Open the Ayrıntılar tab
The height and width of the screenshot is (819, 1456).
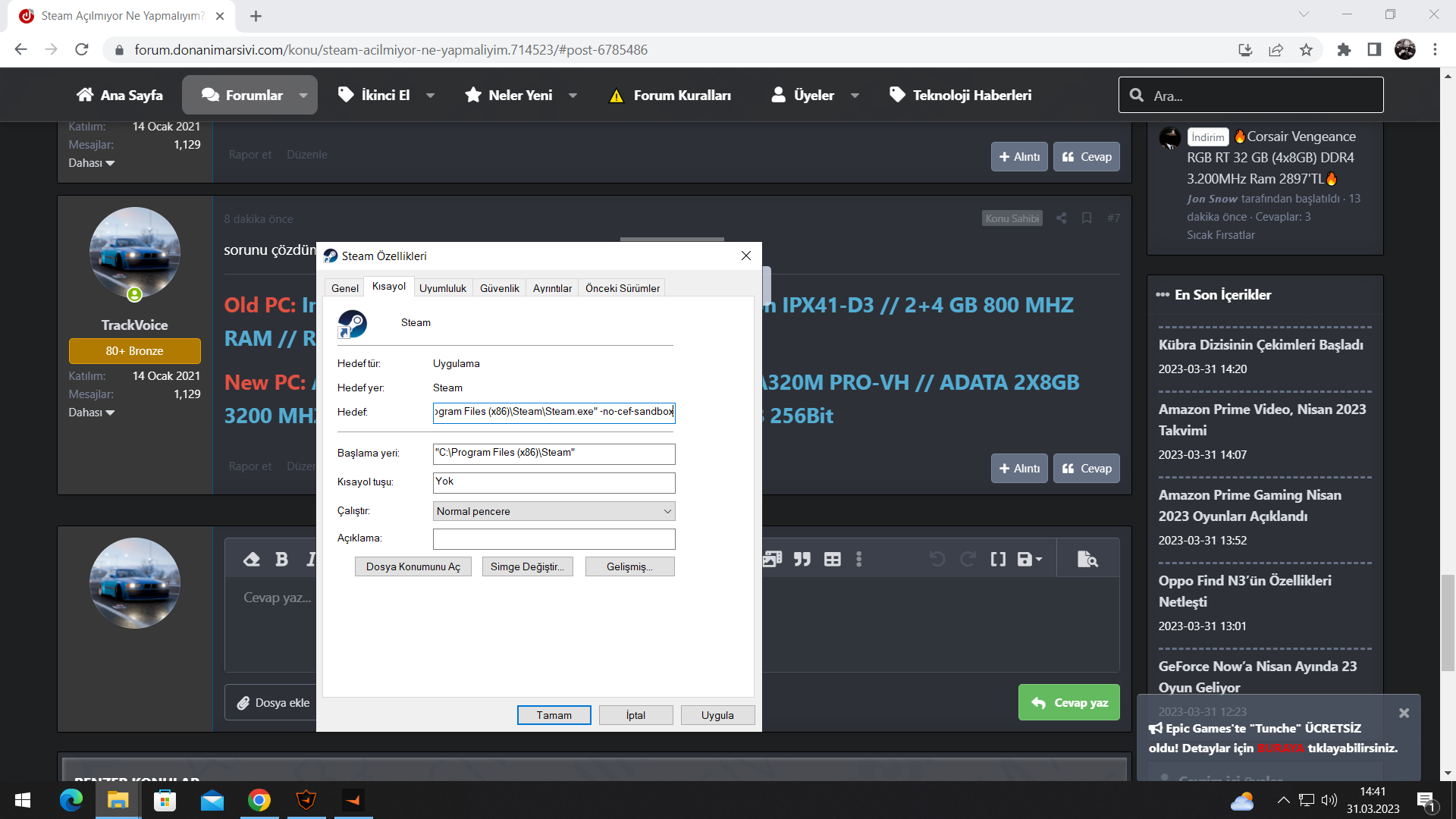552,288
